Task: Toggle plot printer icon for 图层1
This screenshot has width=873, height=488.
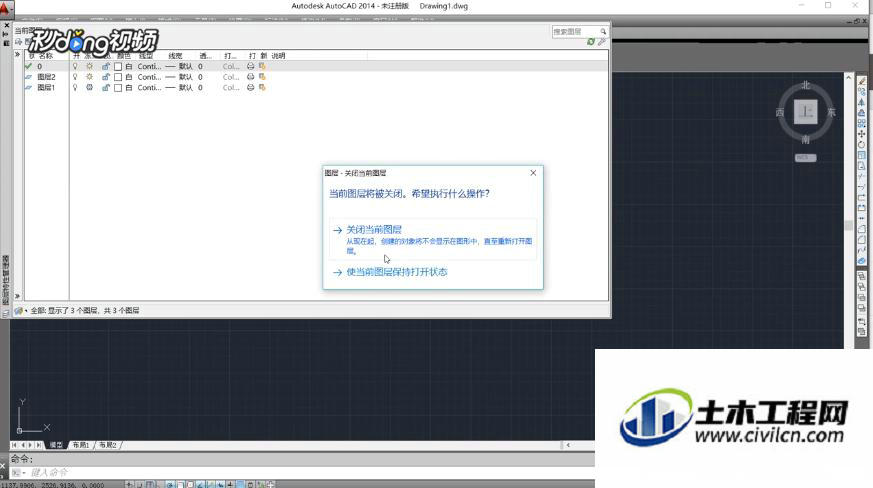Action: pos(251,87)
